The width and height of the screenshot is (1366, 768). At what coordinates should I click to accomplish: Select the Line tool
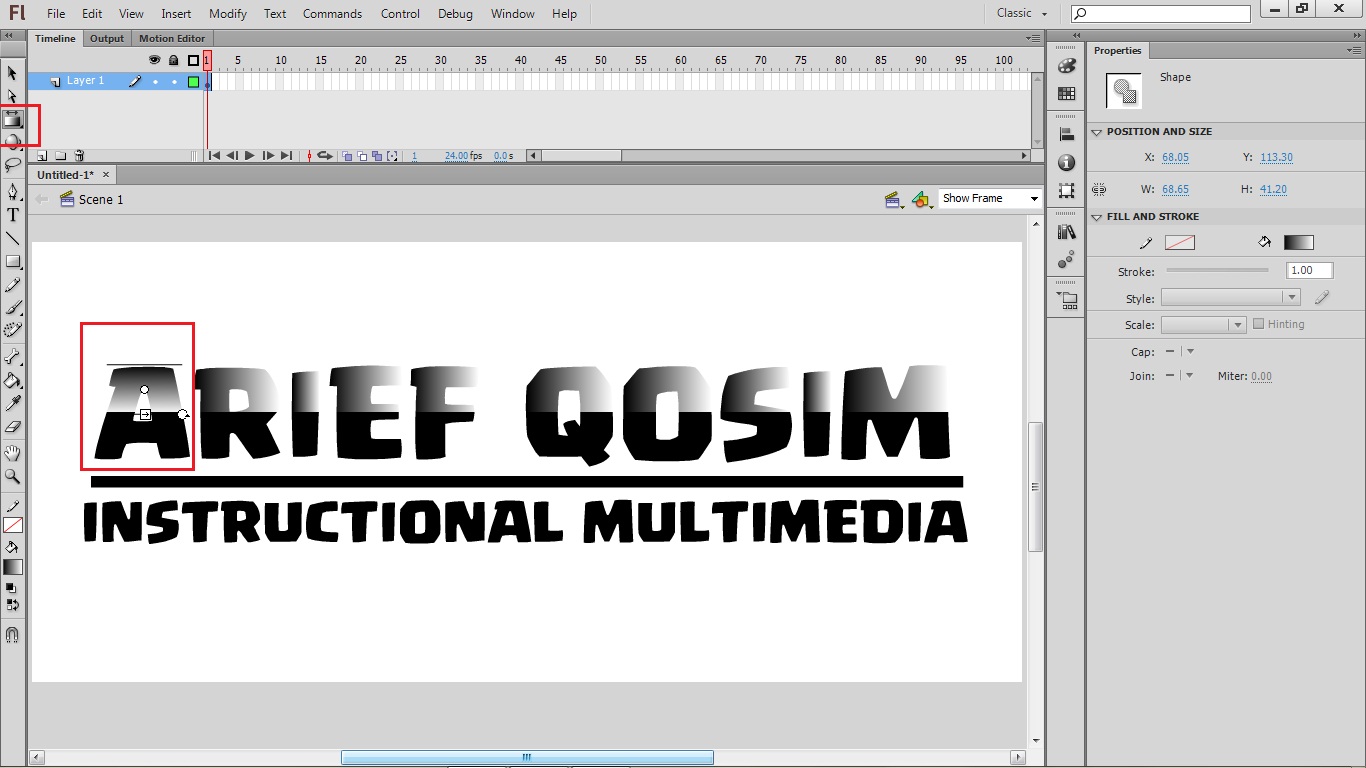tap(13, 238)
